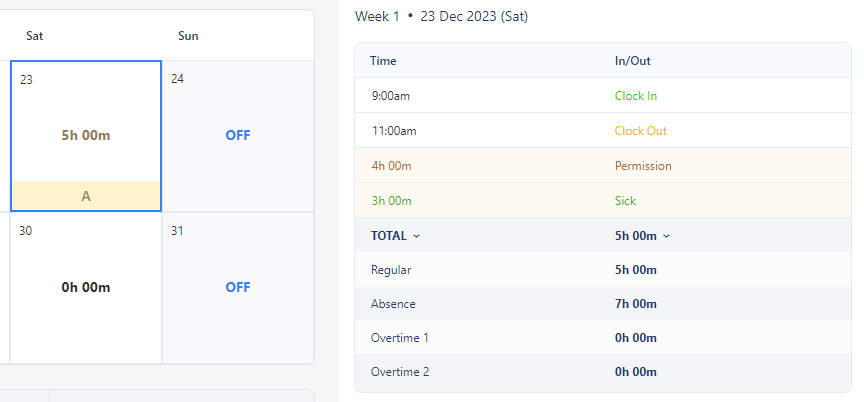Select the day 30 cell showing 0h 00m
Screen dimensions: 864x402
(x=86, y=288)
